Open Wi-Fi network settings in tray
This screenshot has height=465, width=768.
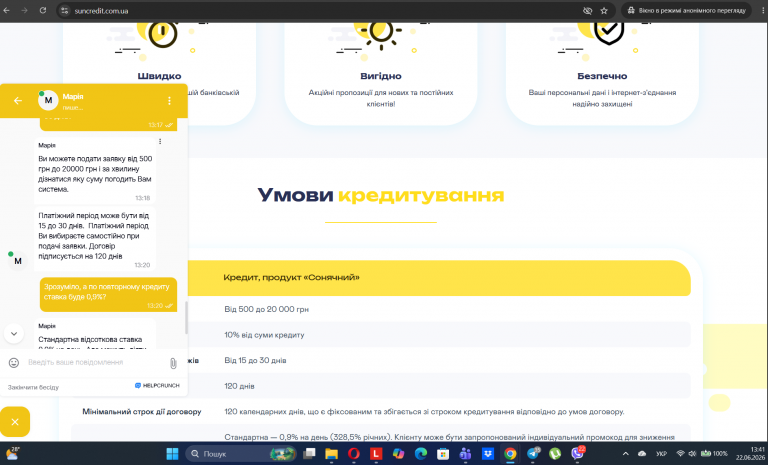click(x=680, y=454)
